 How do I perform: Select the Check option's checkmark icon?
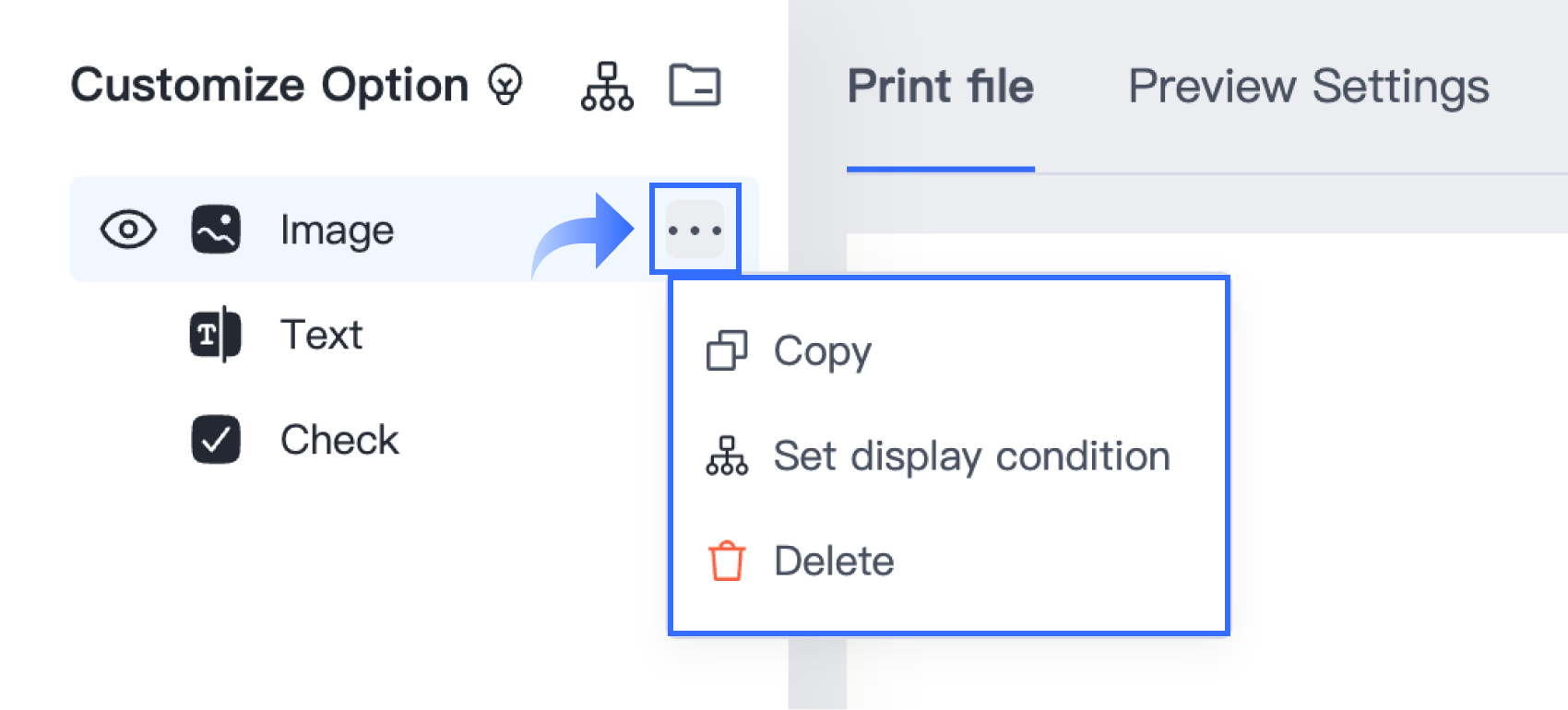click(215, 440)
